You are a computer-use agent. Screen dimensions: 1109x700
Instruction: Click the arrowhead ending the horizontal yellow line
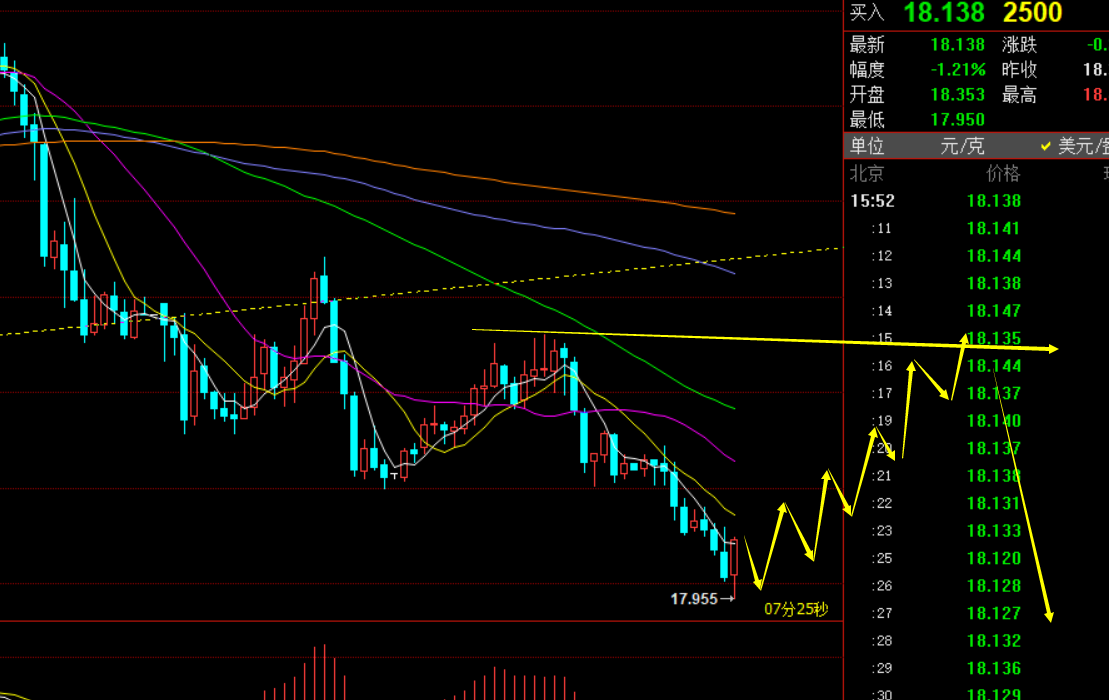click(1053, 349)
